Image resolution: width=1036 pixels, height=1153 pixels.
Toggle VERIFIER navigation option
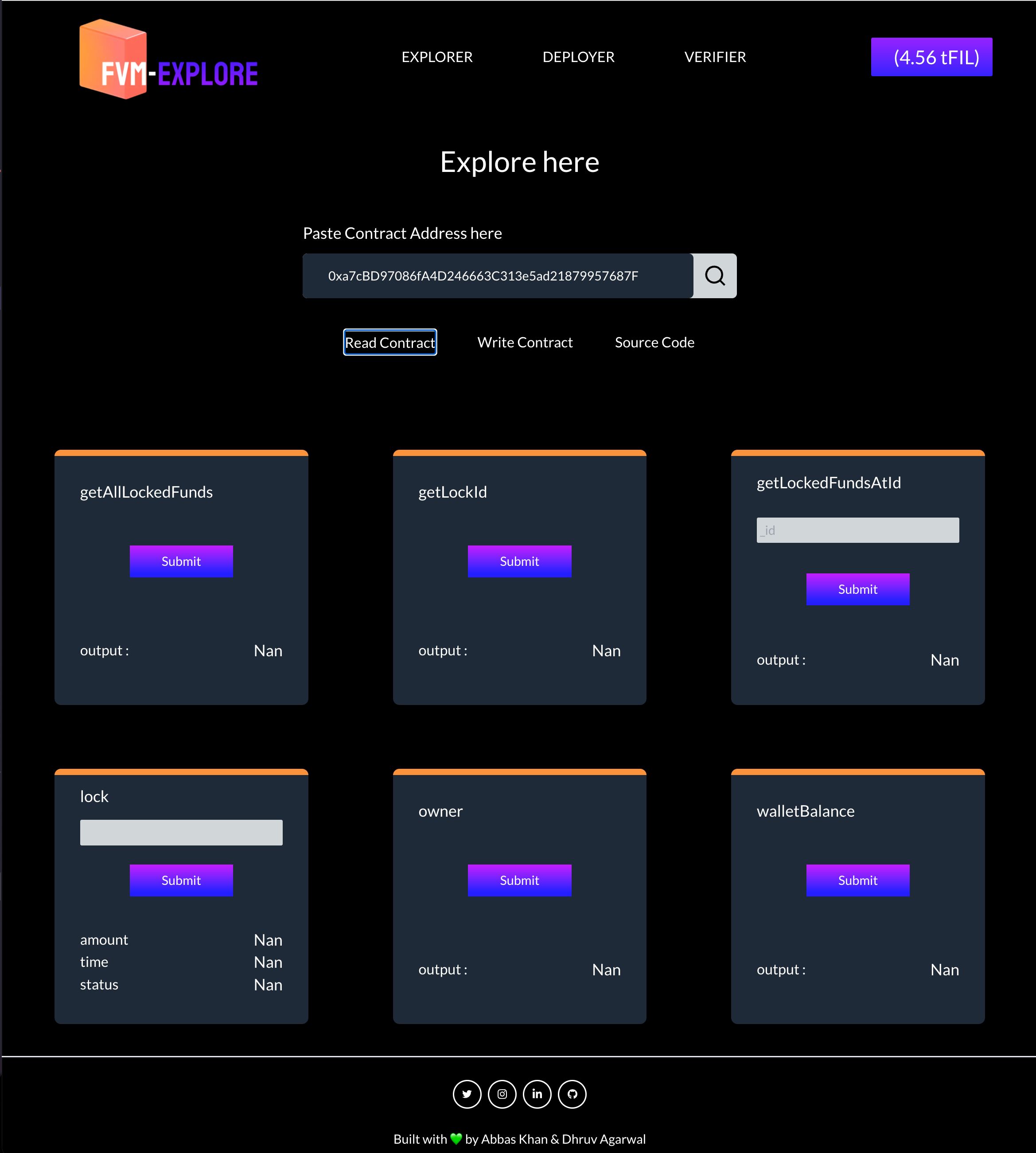pos(715,57)
